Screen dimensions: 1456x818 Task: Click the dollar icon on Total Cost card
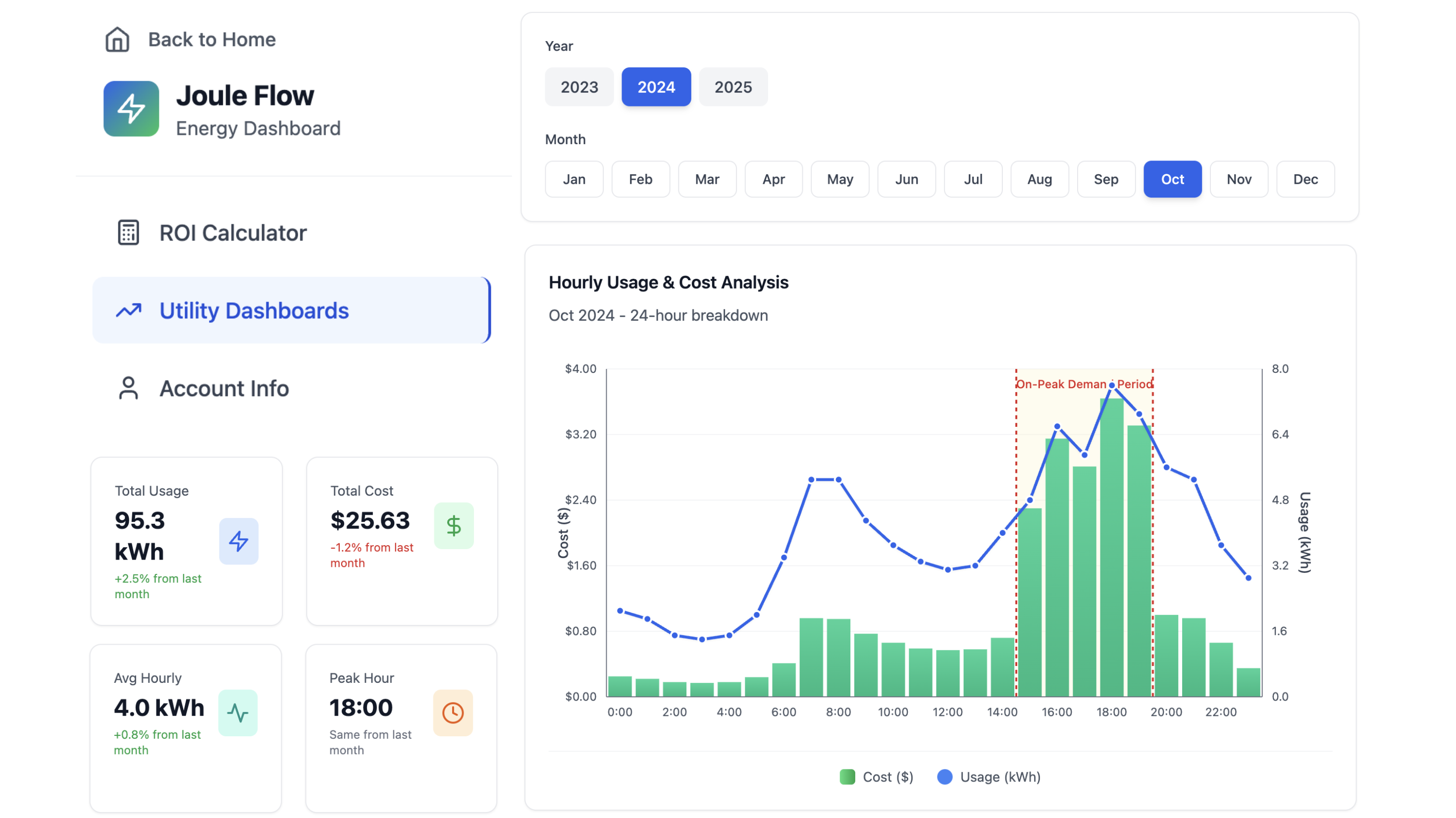pyautogui.click(x=454, y=526)
